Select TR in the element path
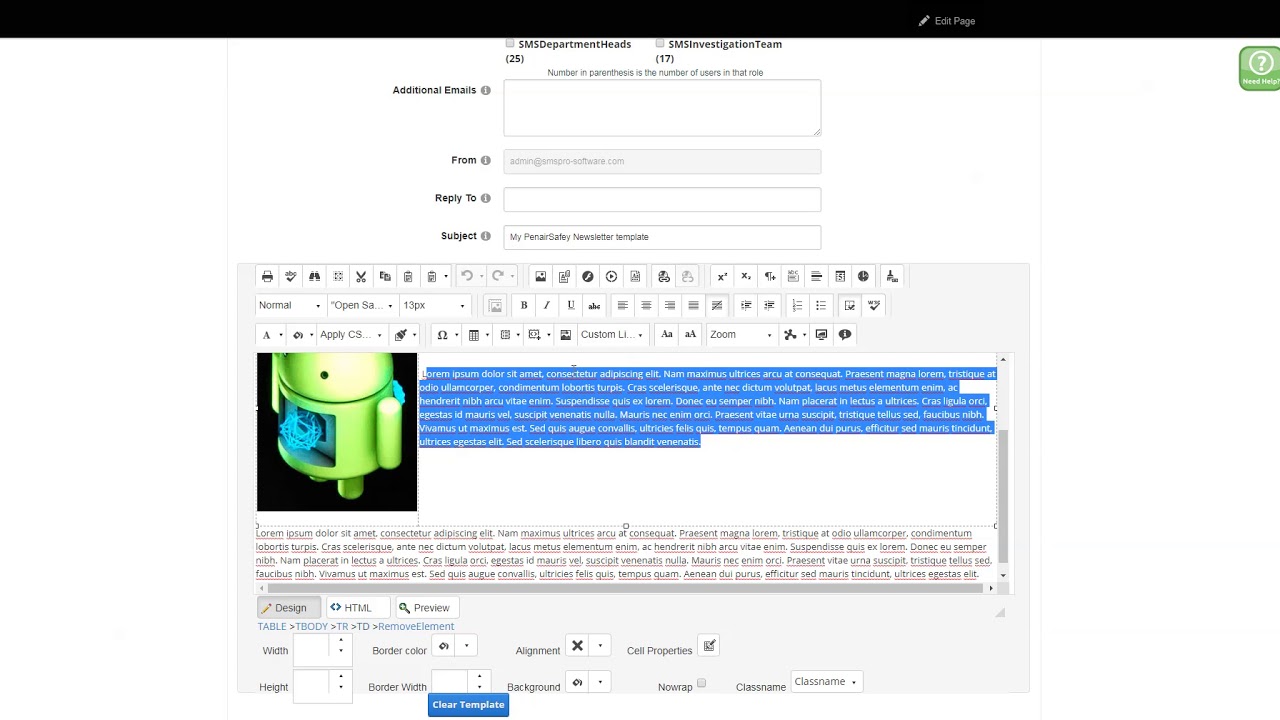Viewport: 1280px width, 720px height. pyautogui.click(x=343, y=626)
